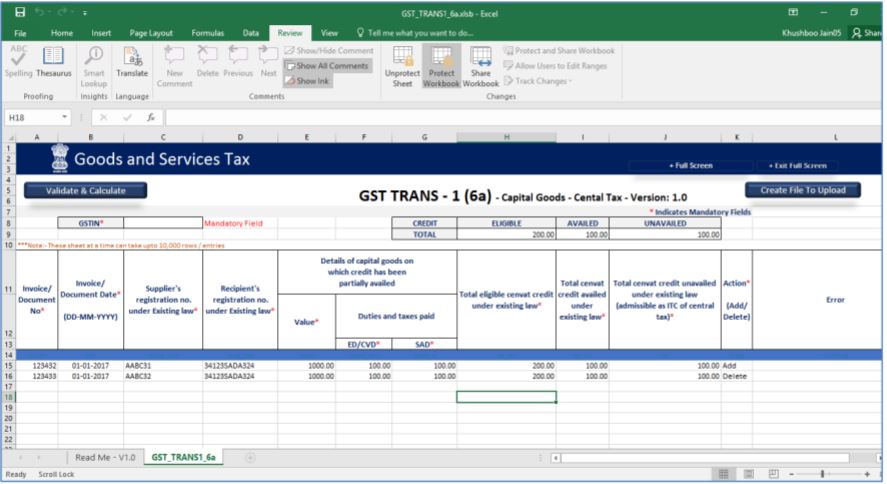The height and width of the screenshot is (484, 887).
Task: Click the Action cell reading Add
Action: 737,366
